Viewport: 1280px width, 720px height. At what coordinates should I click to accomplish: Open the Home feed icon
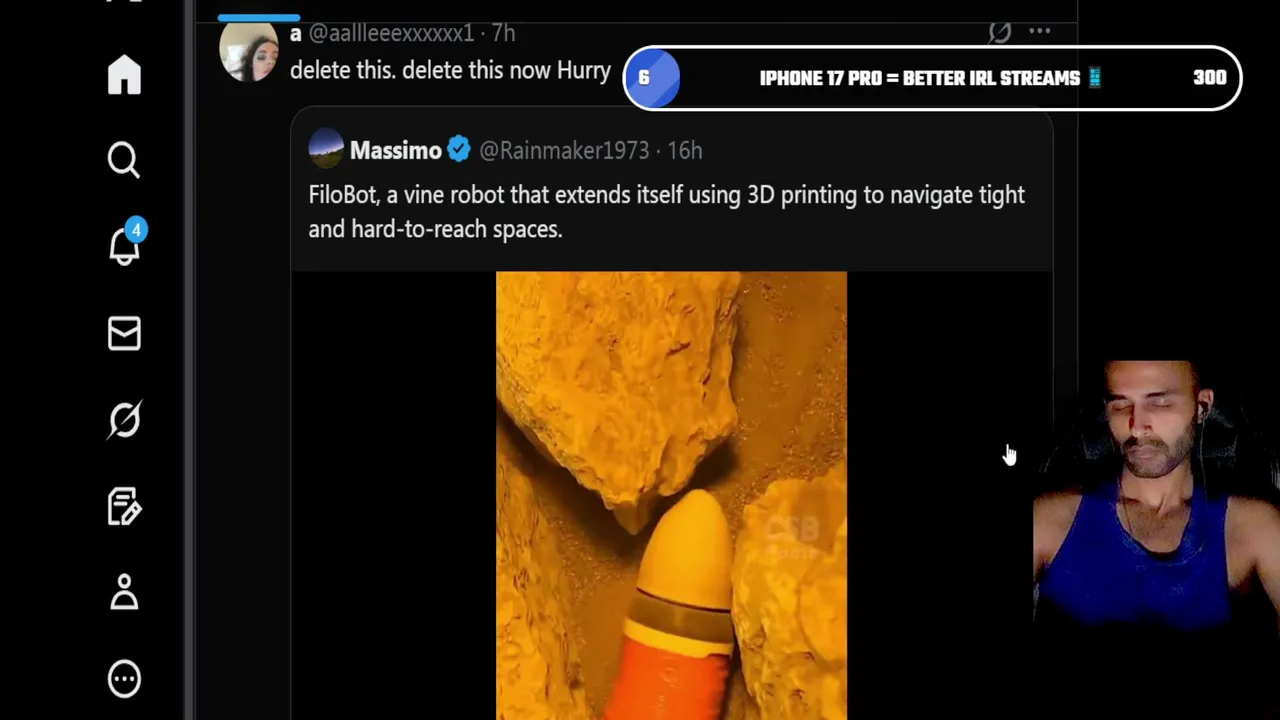(x=124, y=75)
